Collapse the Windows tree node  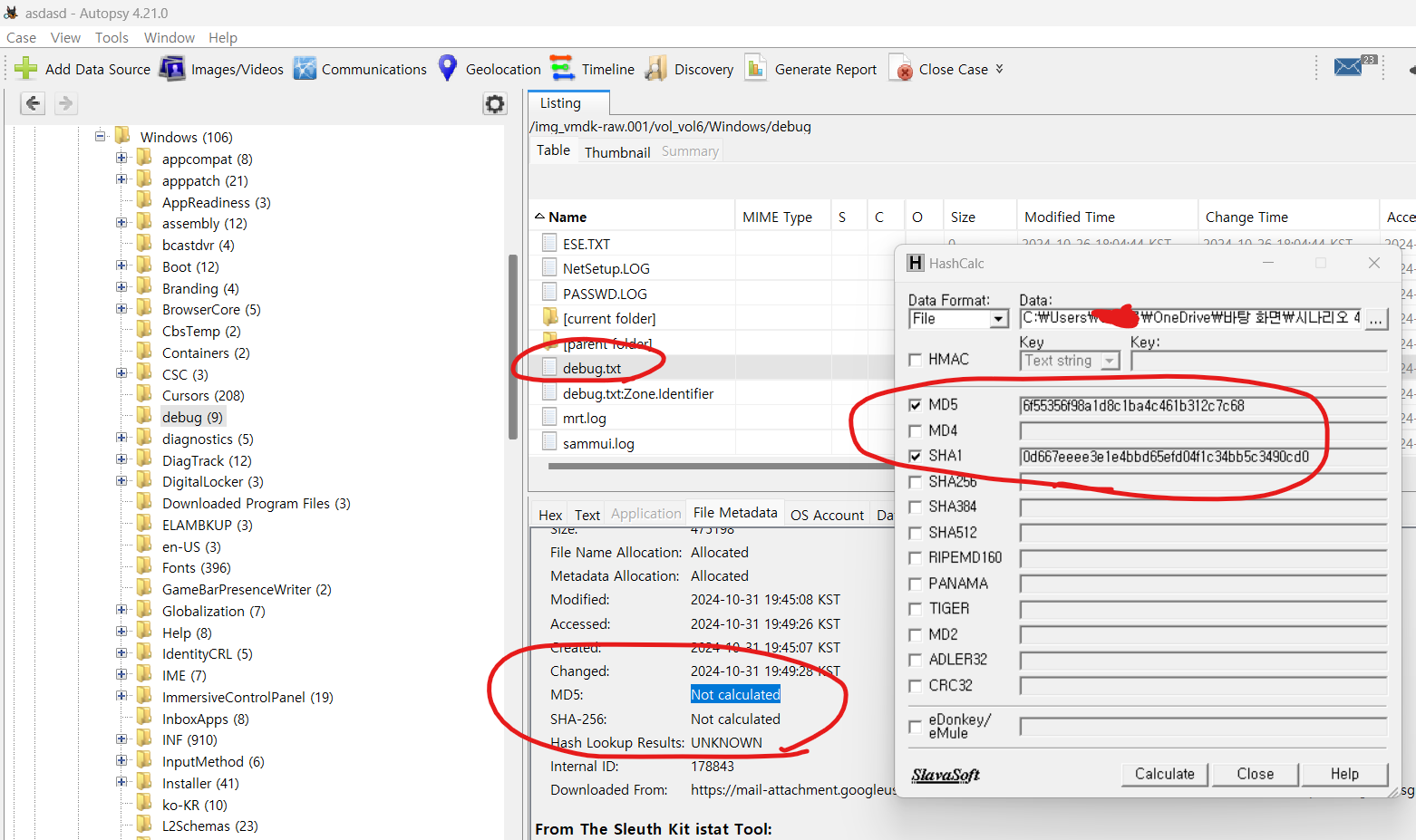coord(100,137)
